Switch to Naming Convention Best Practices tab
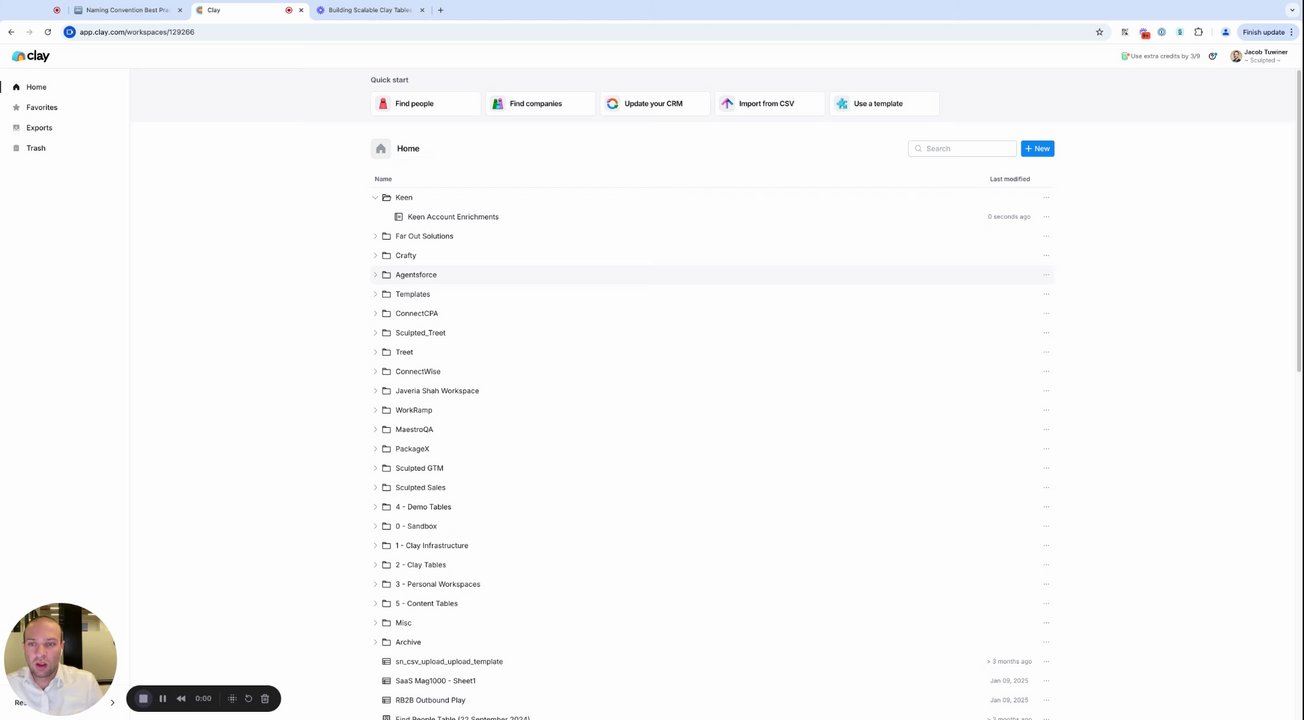The height and width of the screenshot is (720, 1304). click(127, 10)
